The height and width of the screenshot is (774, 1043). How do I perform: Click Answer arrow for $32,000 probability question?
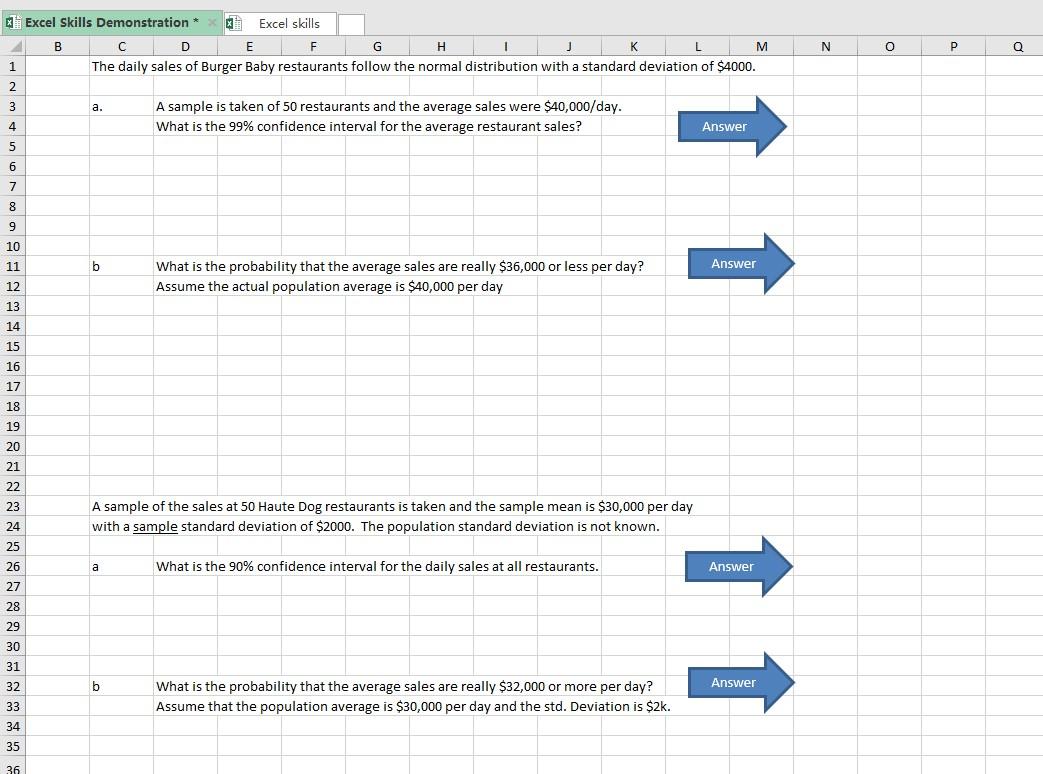pos(741,682)
